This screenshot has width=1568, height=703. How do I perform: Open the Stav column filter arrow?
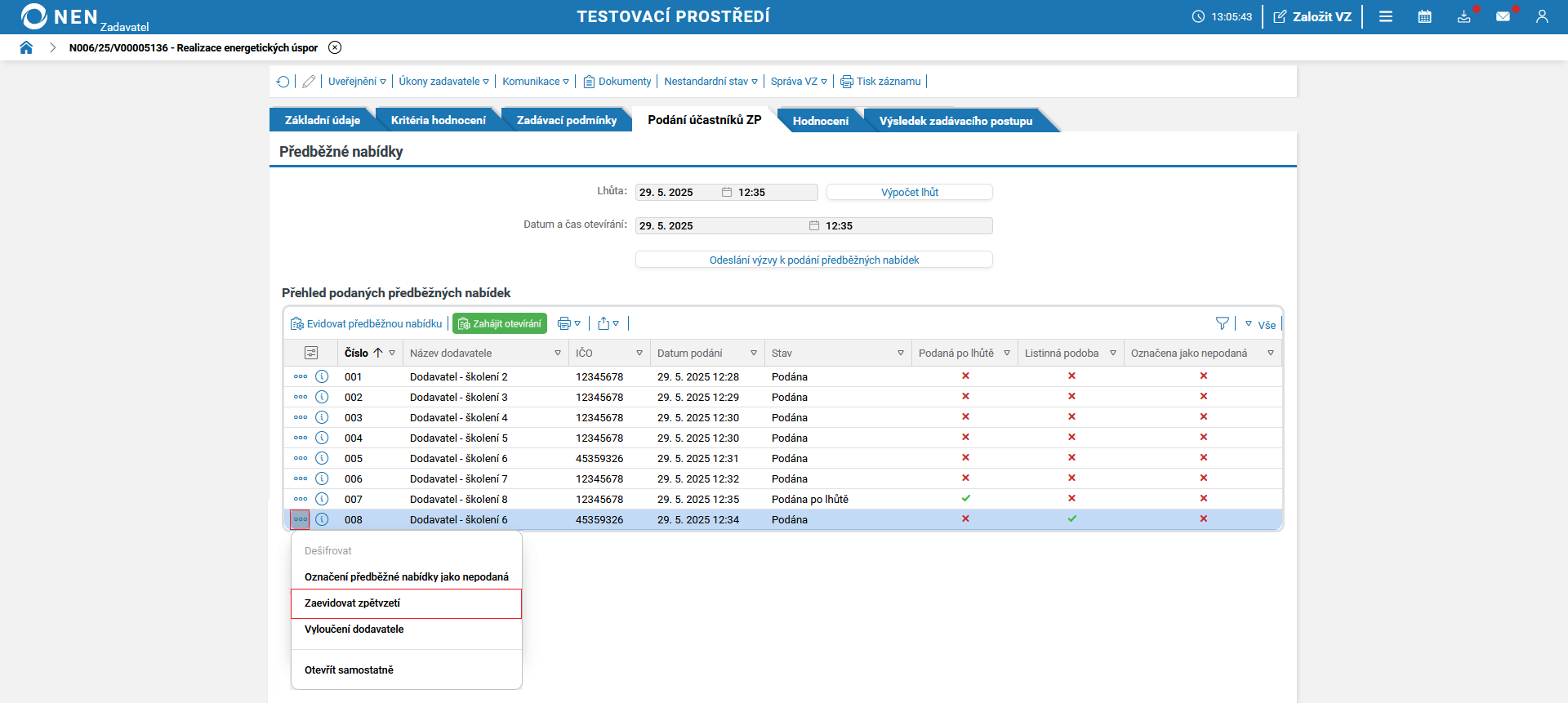point(901,354)
